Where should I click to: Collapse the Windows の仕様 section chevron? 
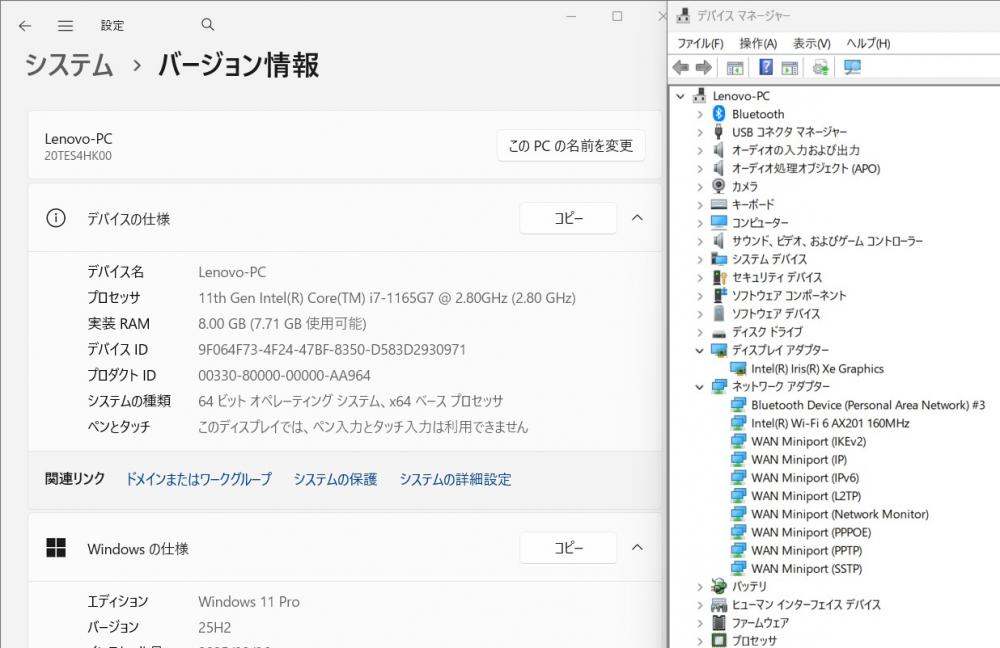(637, 548)
